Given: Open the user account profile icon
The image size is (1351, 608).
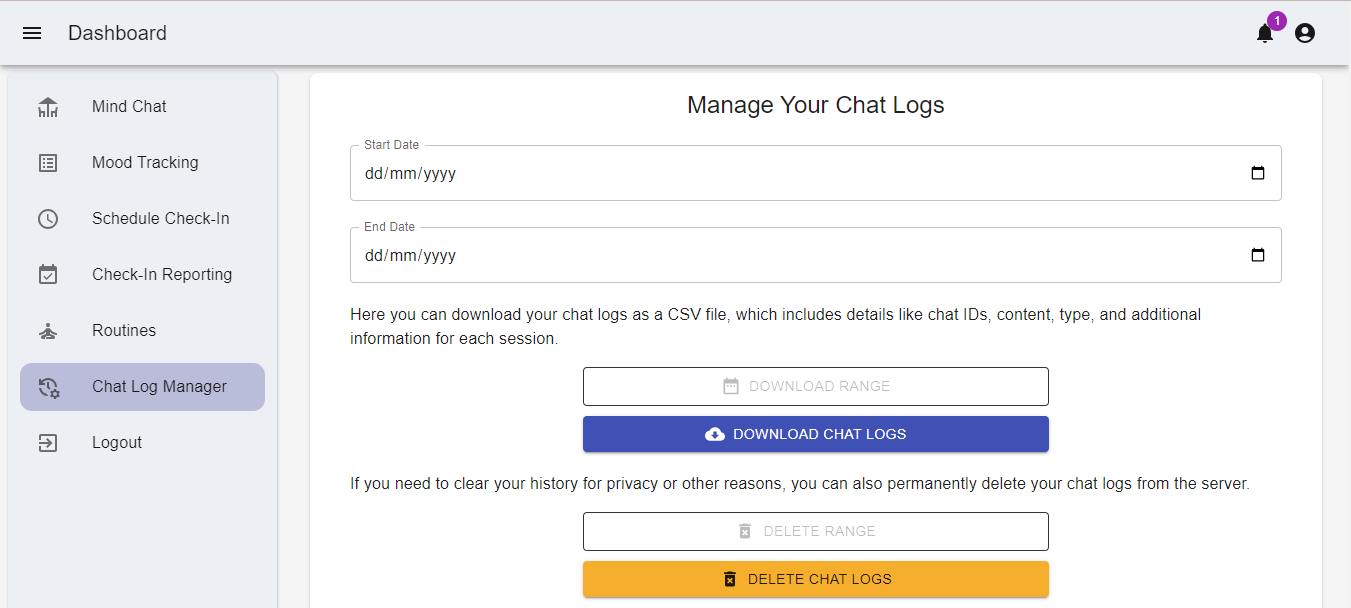Looking at the screenshot, I should (1305, 33).
